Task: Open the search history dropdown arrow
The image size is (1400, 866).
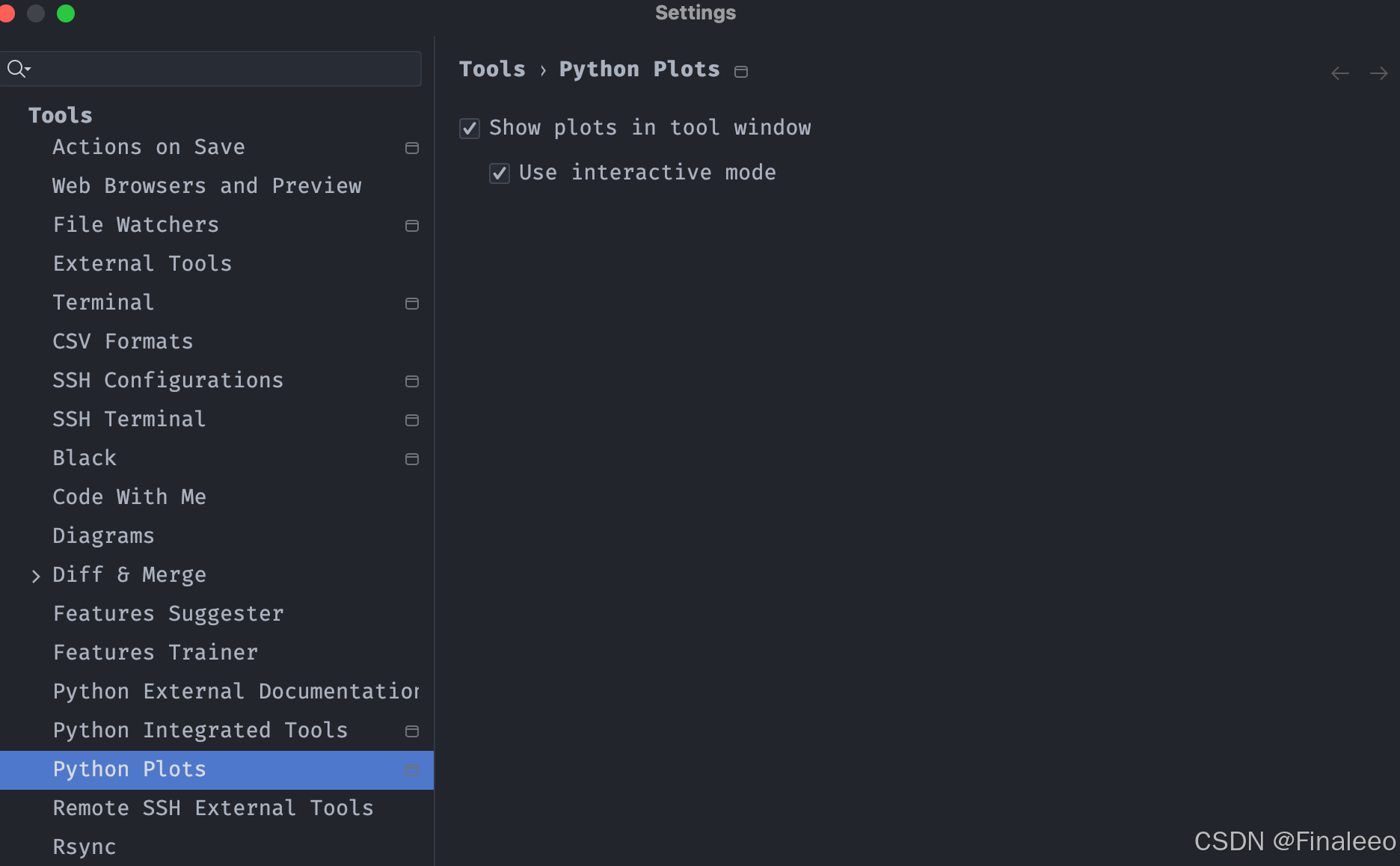Action: [x=28, y=70]
